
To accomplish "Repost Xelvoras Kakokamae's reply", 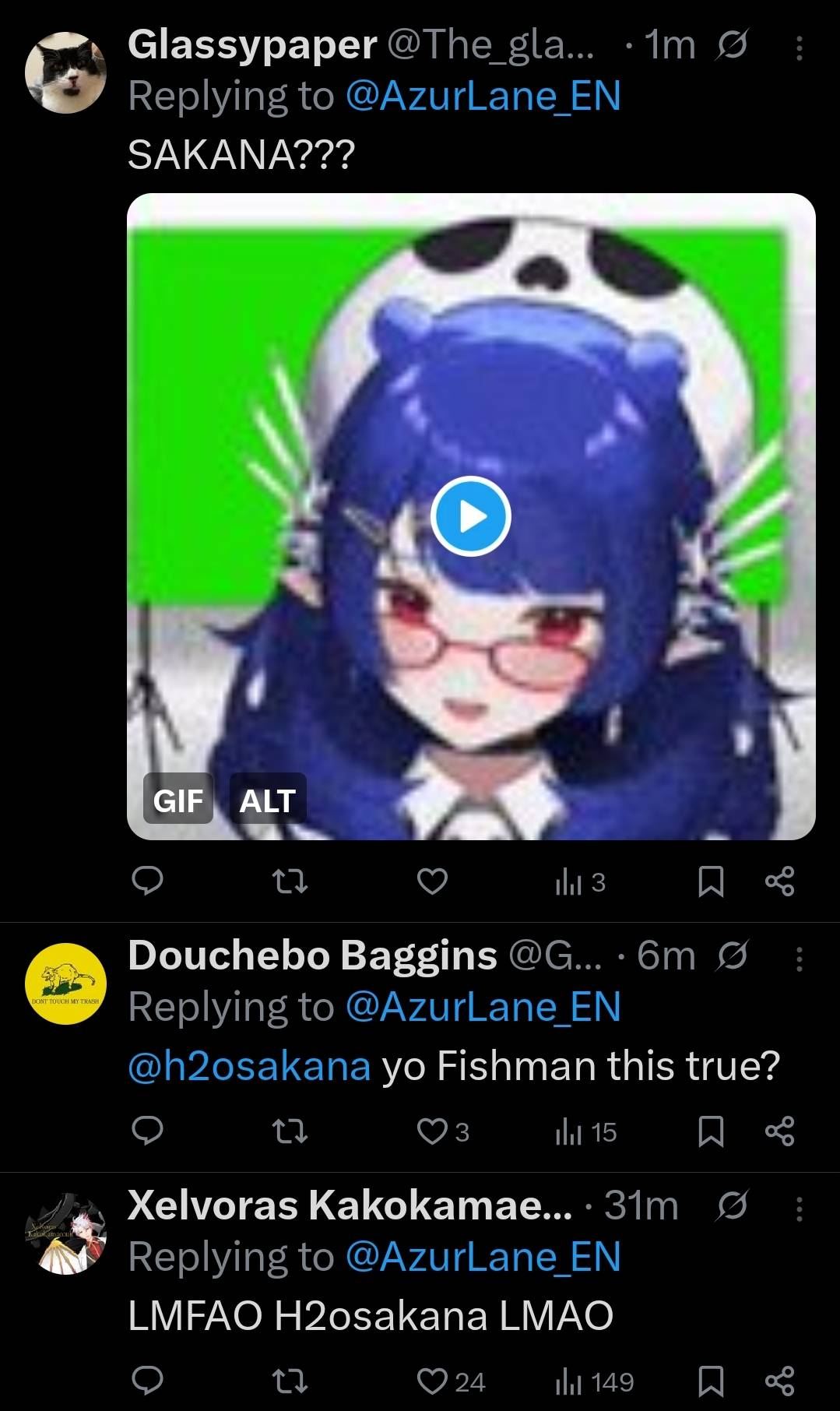I will click(x=290, y=1381).
